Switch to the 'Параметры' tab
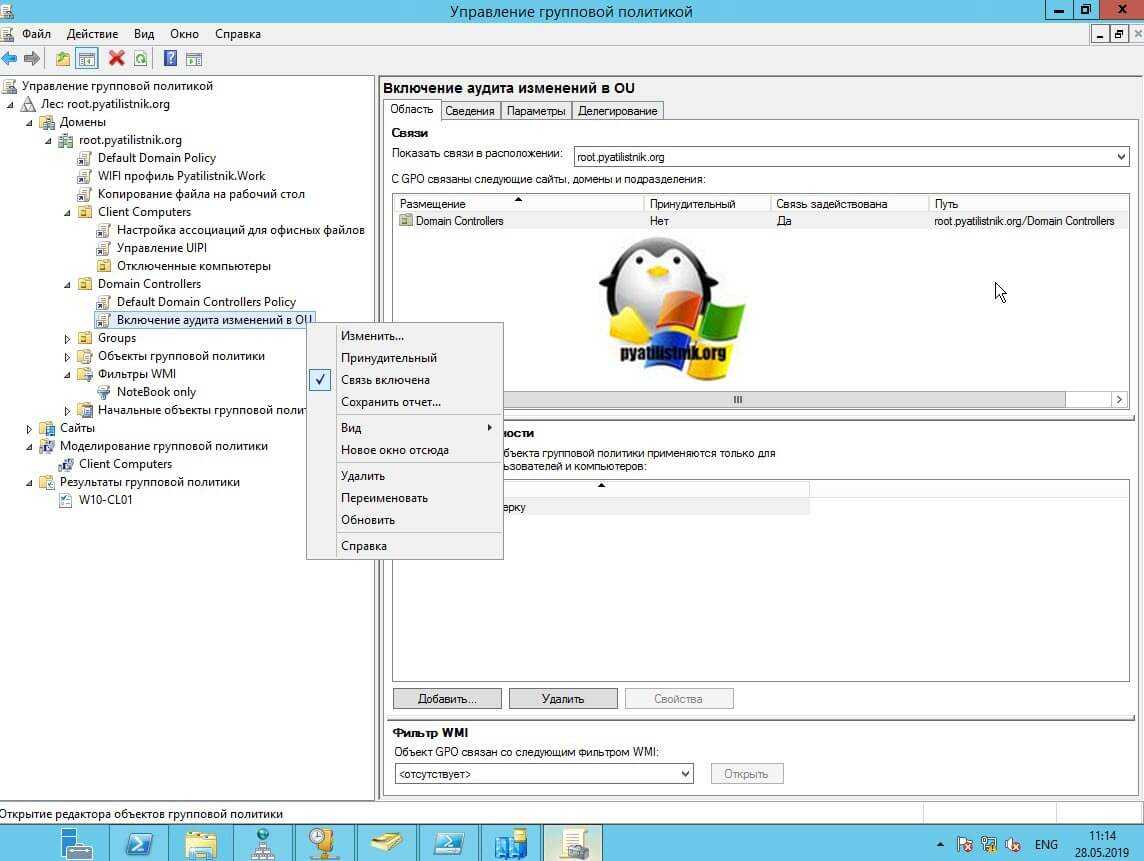Image resolution: width=1144 pixels, height=861 pixels. (535, 111)
